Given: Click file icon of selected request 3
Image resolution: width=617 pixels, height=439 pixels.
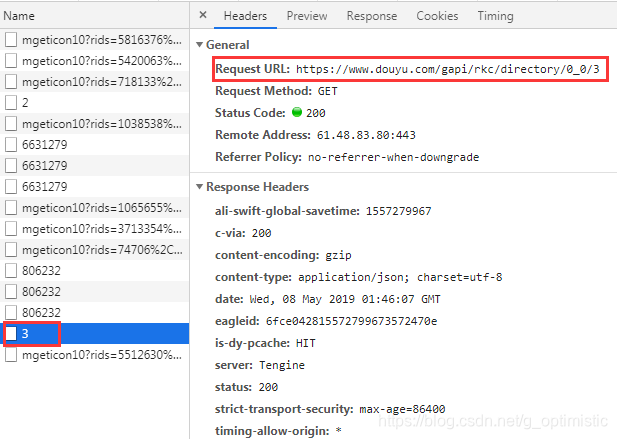Looking at the screenshot, I should (x=11, y=334).
